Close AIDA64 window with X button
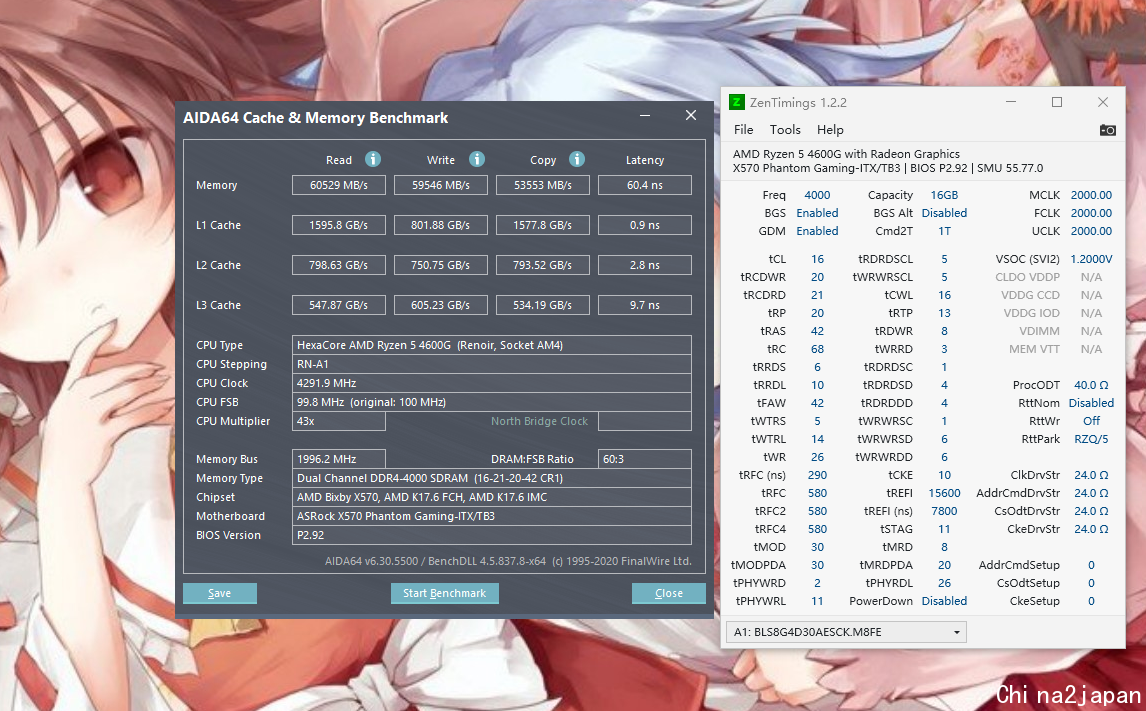The height and width of the screenshot is (711, 1146). click(x=691, y=115)
